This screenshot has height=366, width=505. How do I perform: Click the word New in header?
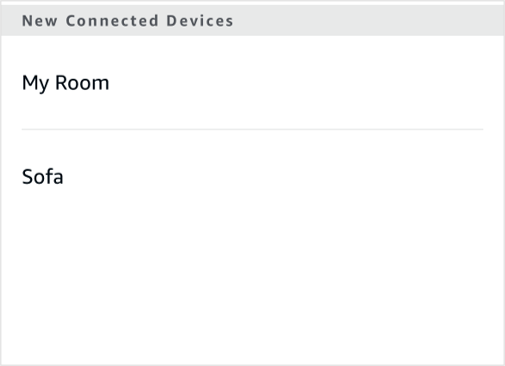coord(40,21)
